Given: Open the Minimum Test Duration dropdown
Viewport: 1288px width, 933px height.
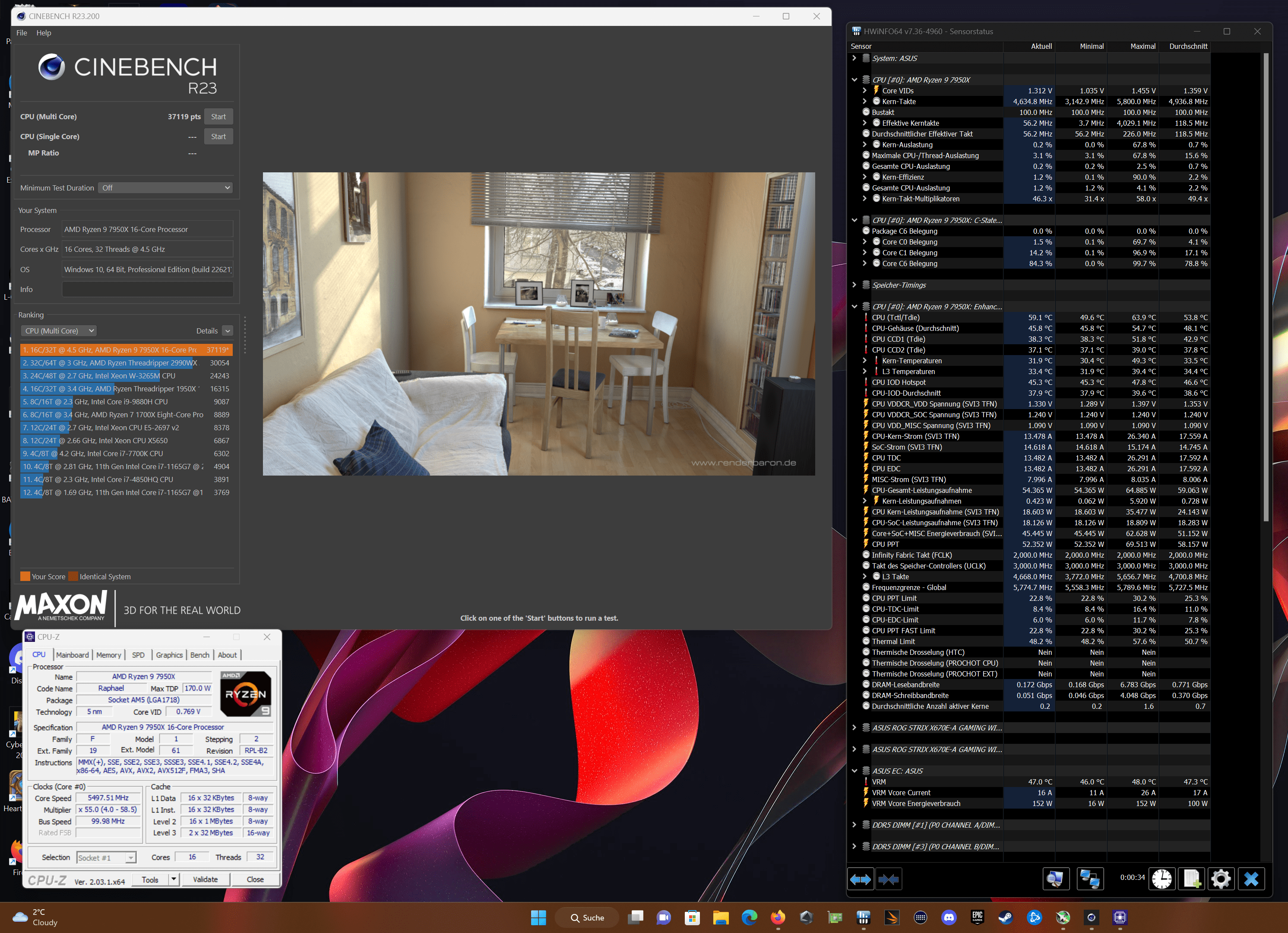Looking at the screenshot, I should coord(165,187).
